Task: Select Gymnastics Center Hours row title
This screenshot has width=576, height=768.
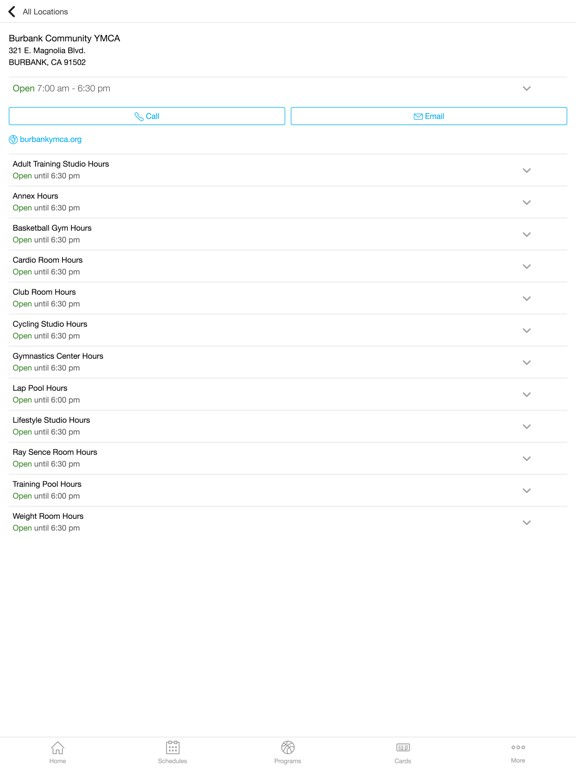Action: 58,356
